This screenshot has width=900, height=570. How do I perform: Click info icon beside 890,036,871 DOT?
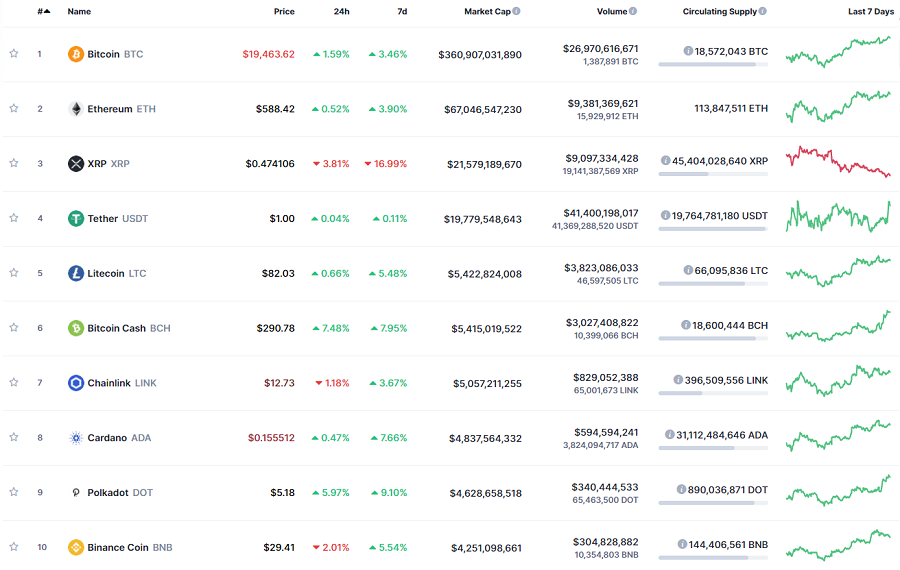pos(681,490)
